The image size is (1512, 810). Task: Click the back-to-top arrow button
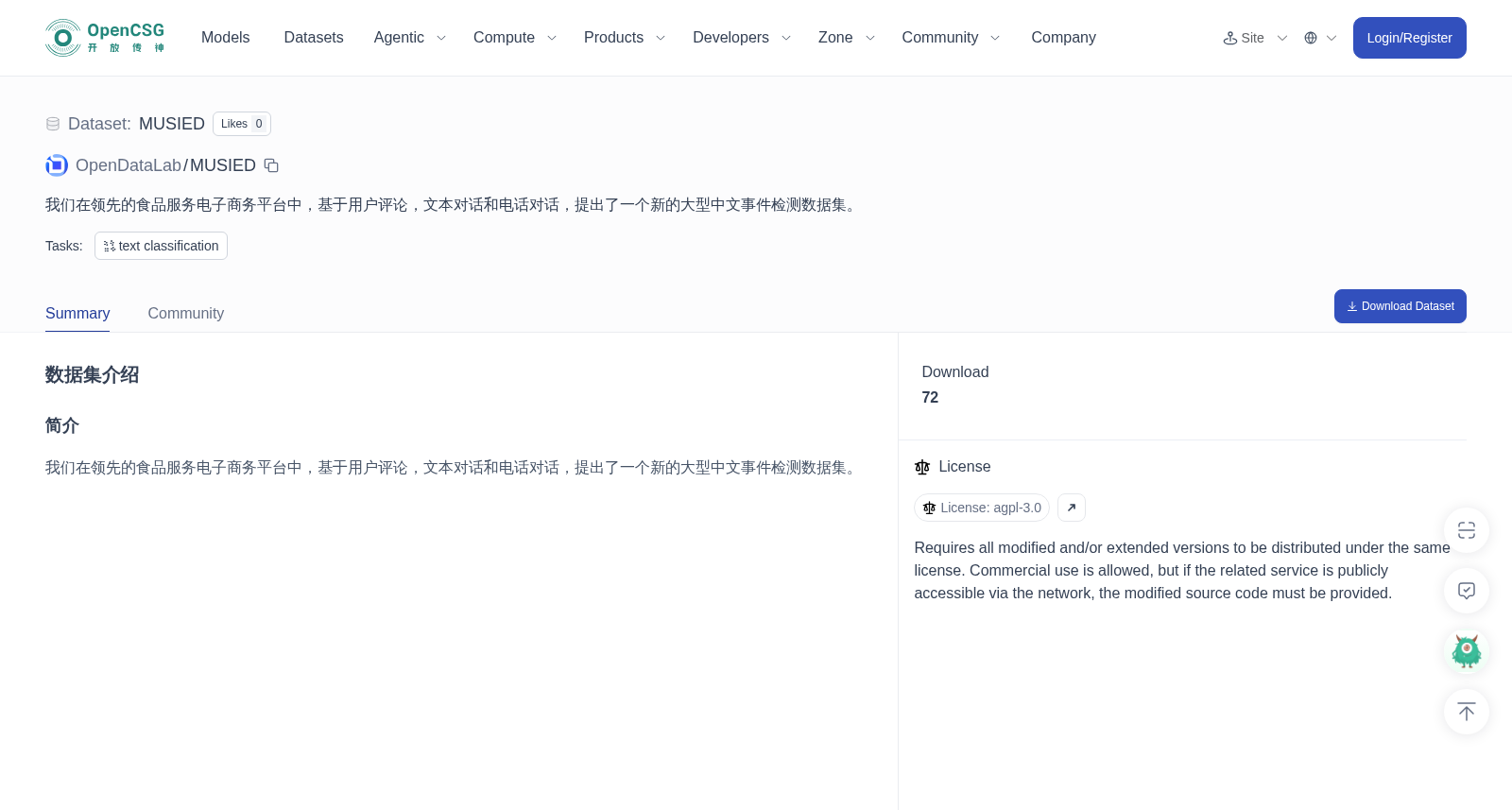pyautogui.click(x=1467, y=712)
